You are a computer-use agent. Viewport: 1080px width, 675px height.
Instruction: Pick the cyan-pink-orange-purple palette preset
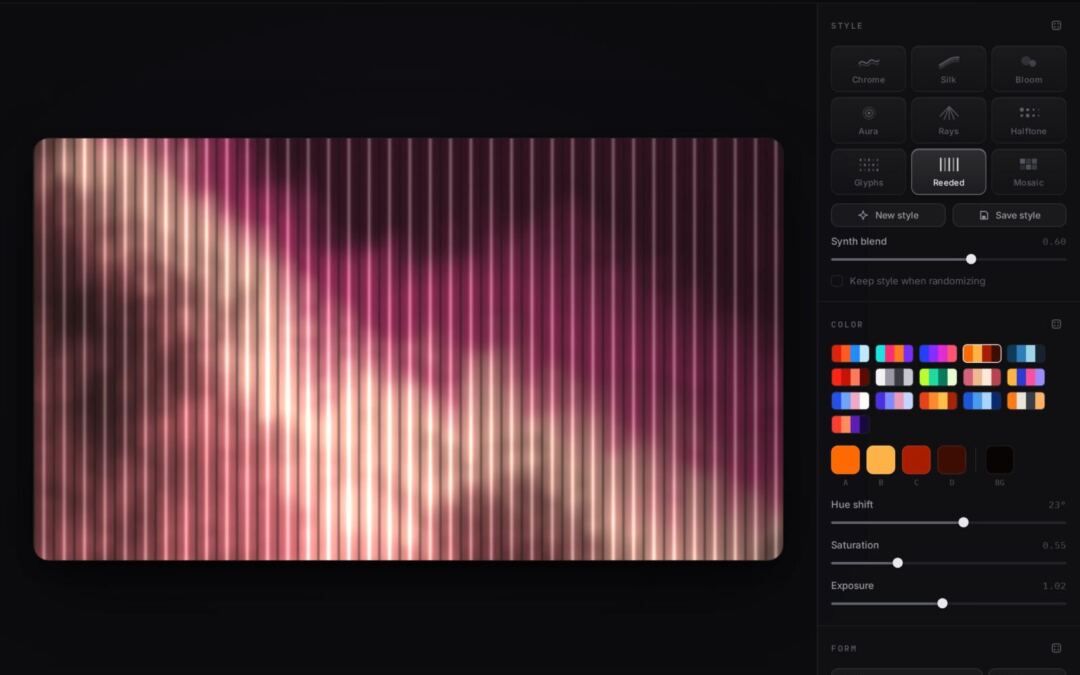click(894, 353)
